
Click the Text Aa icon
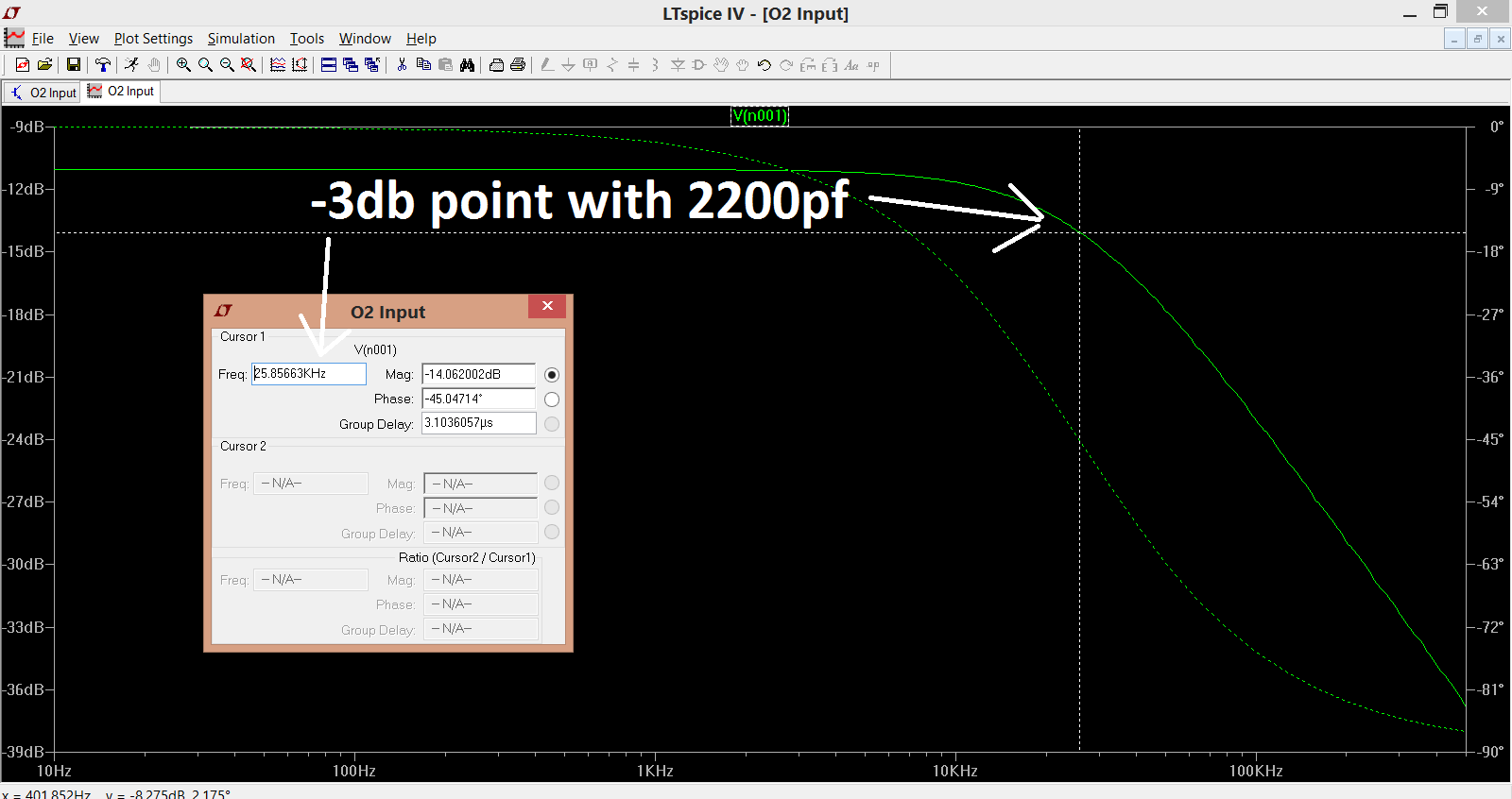coord(851,64)
